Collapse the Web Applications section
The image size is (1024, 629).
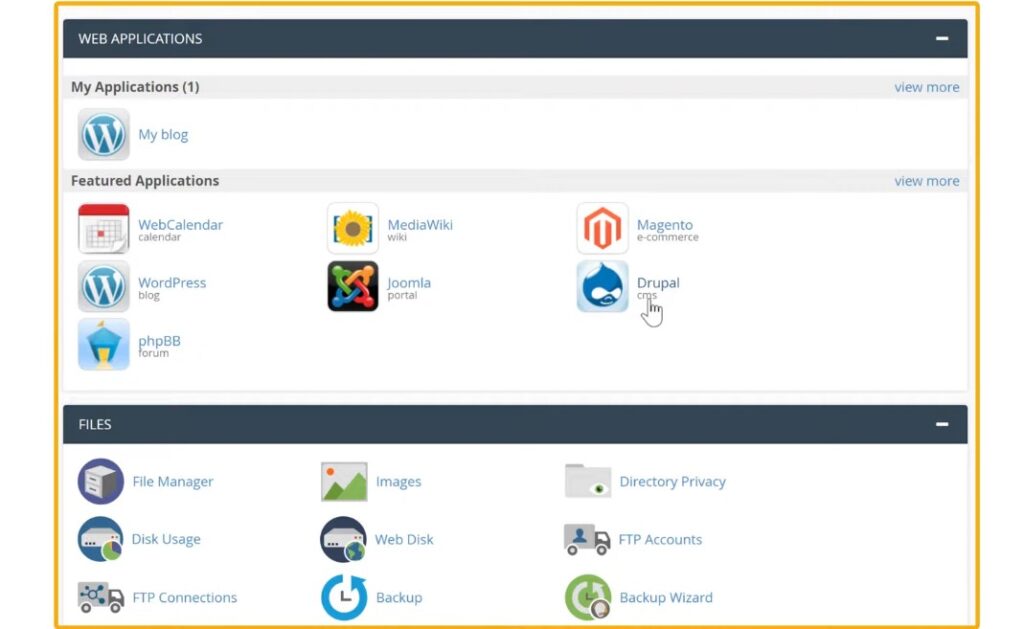point(941,38)
